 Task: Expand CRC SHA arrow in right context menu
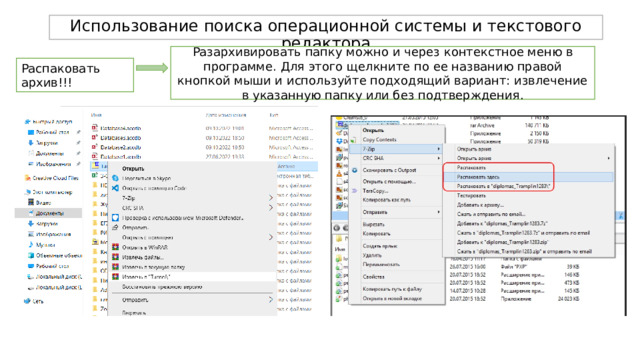coord(439,158)
